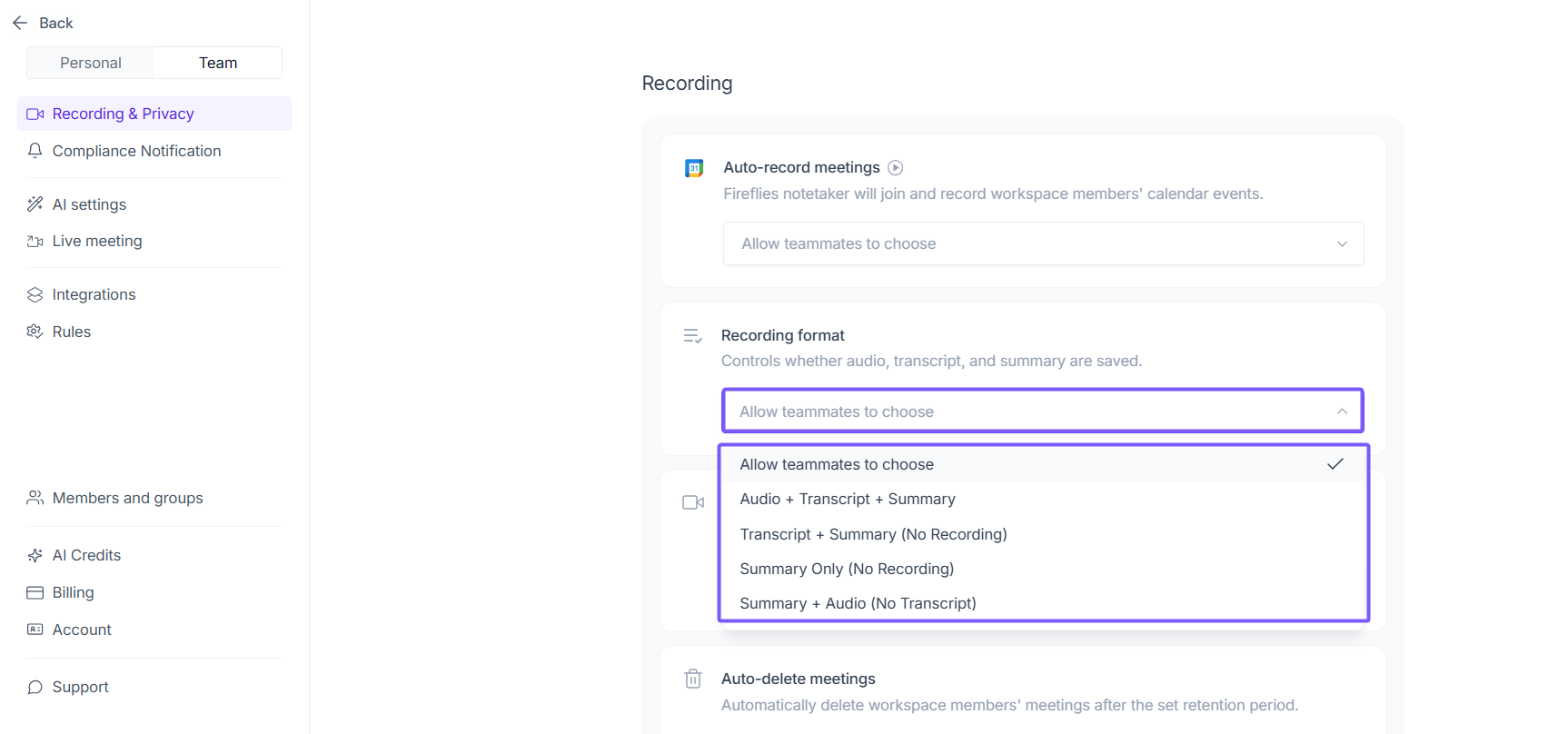The width and height of the screenshot is (1568, 734).
Task: Click the AI Credits sparkle icon
Action: click(35, 555)
